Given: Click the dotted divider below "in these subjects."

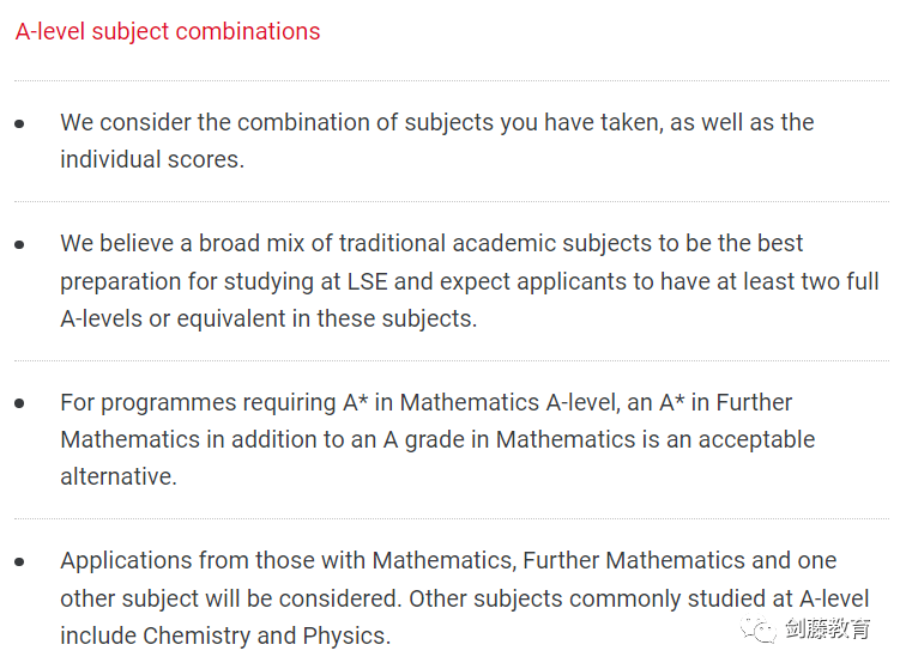Looking at the screenshot, I should click(x=450, y=360).
